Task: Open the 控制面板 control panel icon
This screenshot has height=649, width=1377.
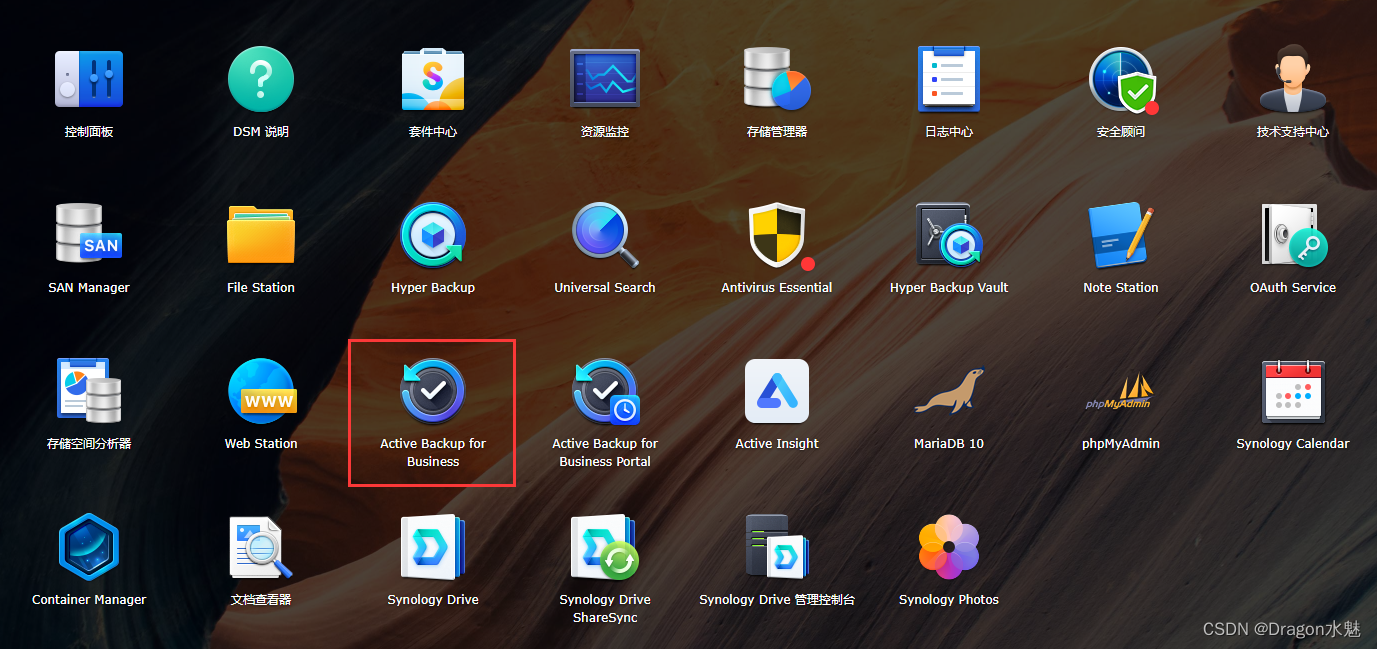Action: click(89, 79)
